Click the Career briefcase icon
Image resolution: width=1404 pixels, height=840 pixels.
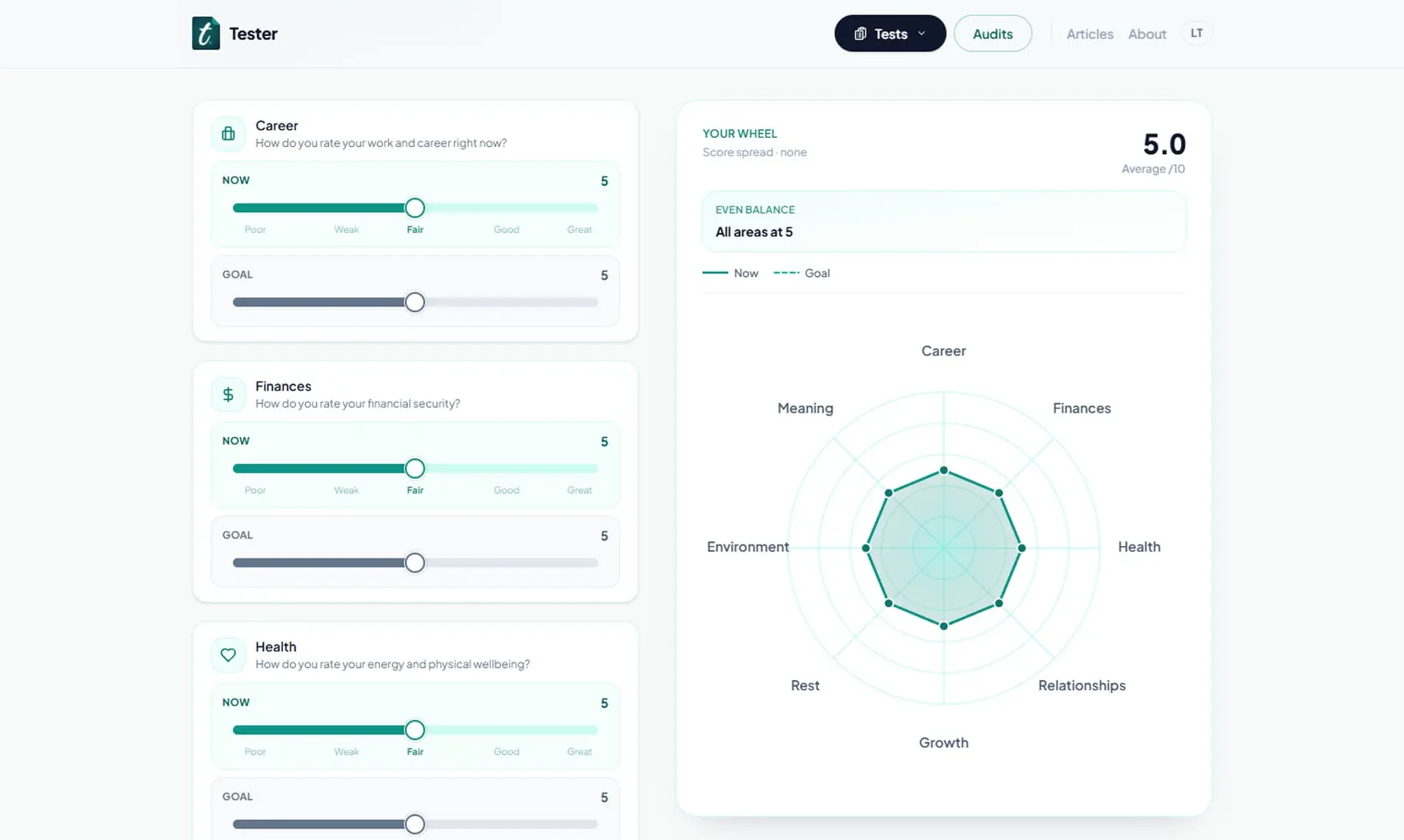[x=228, y=133]
